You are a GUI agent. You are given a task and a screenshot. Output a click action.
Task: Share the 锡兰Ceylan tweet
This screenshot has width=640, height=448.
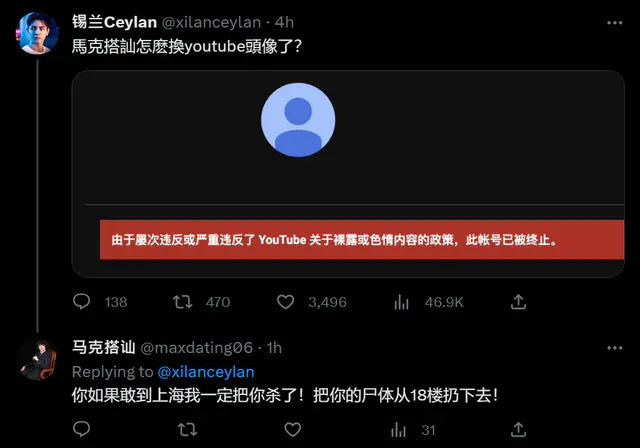point(518,302)
